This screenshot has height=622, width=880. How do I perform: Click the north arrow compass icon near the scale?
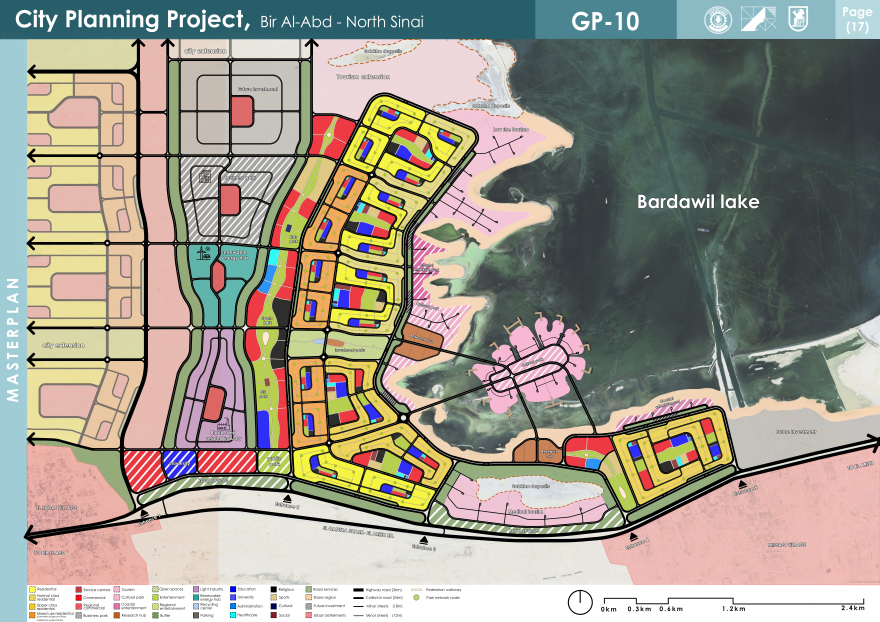pos(579,602)
